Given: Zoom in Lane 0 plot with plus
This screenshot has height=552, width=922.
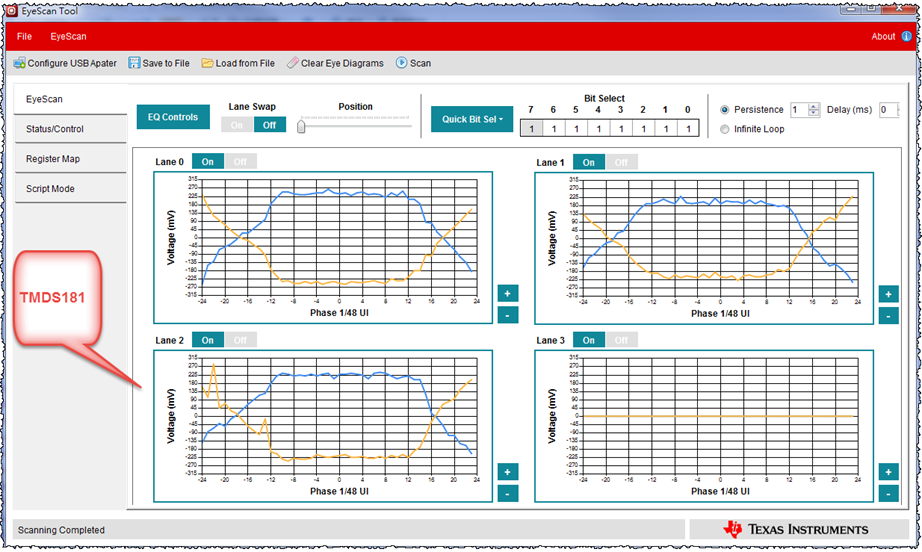Looking at the screenshot, I should [x=507, y=293].
